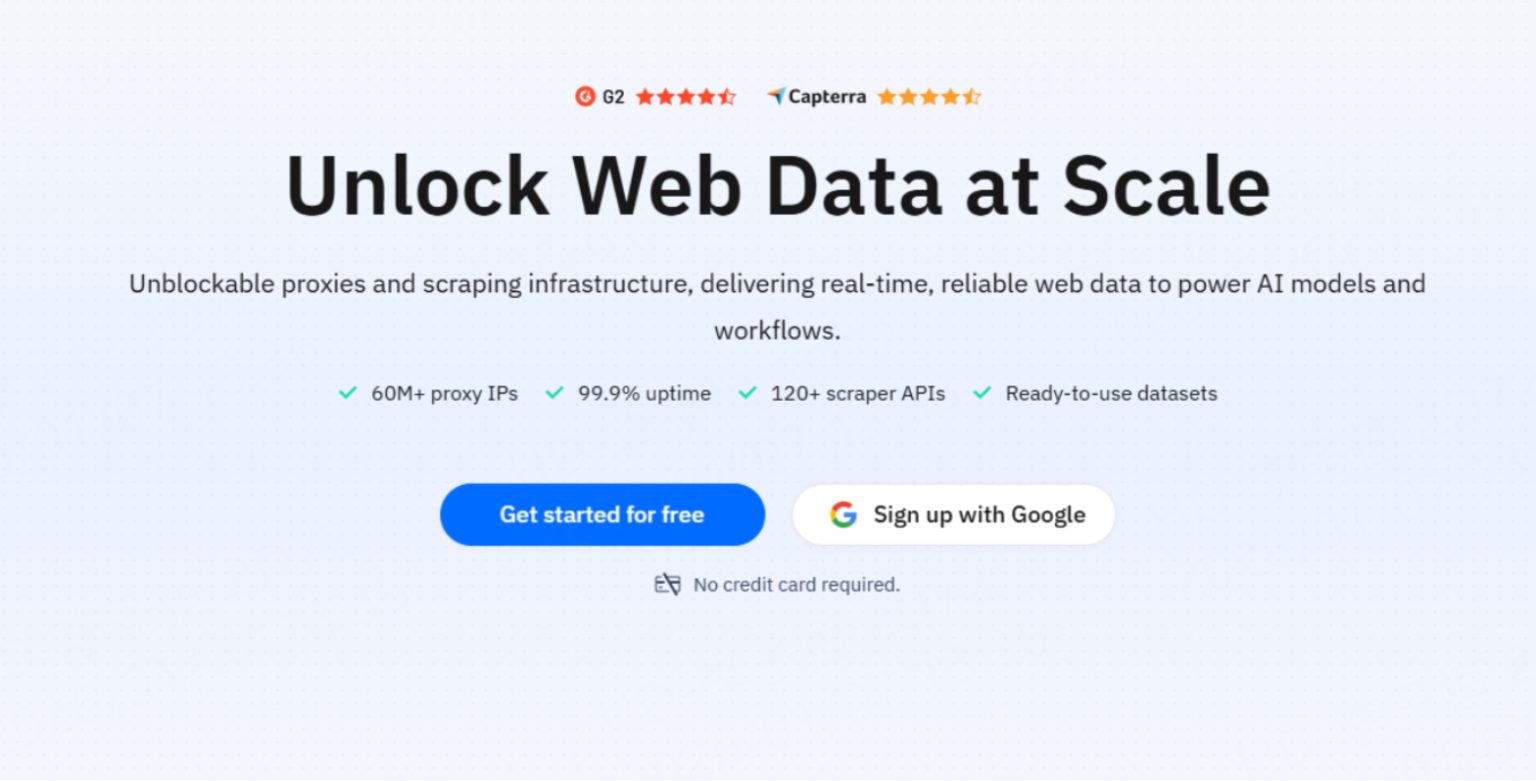
Task: Click the checkmark beside "99.9% uptime"
Action: tap(554, 393)
